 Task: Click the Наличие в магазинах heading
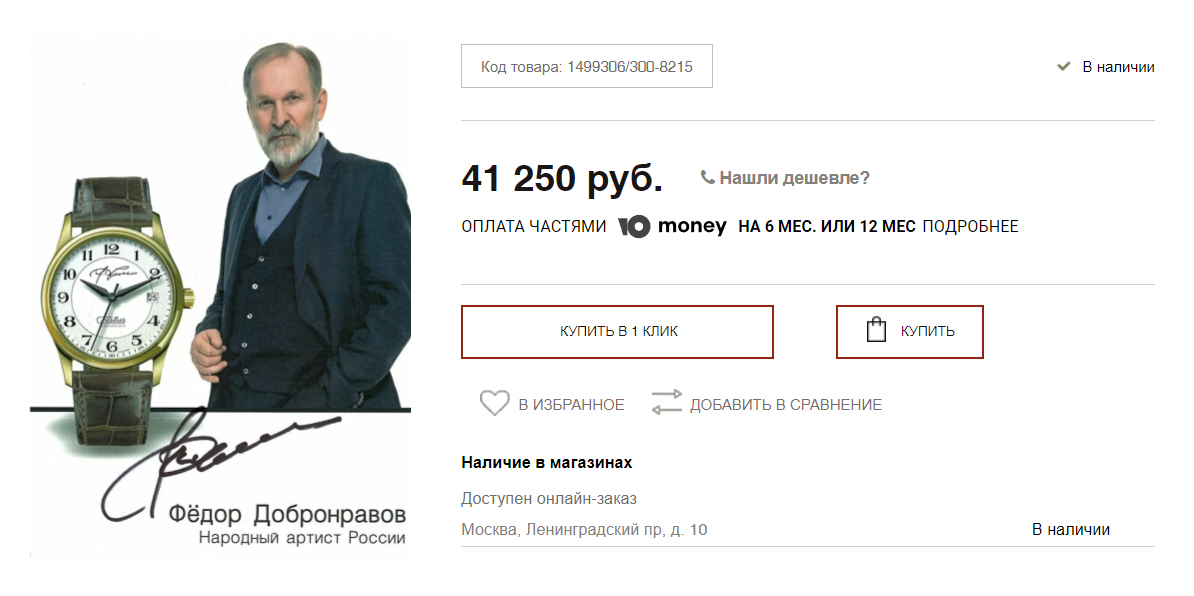[547, 463]
